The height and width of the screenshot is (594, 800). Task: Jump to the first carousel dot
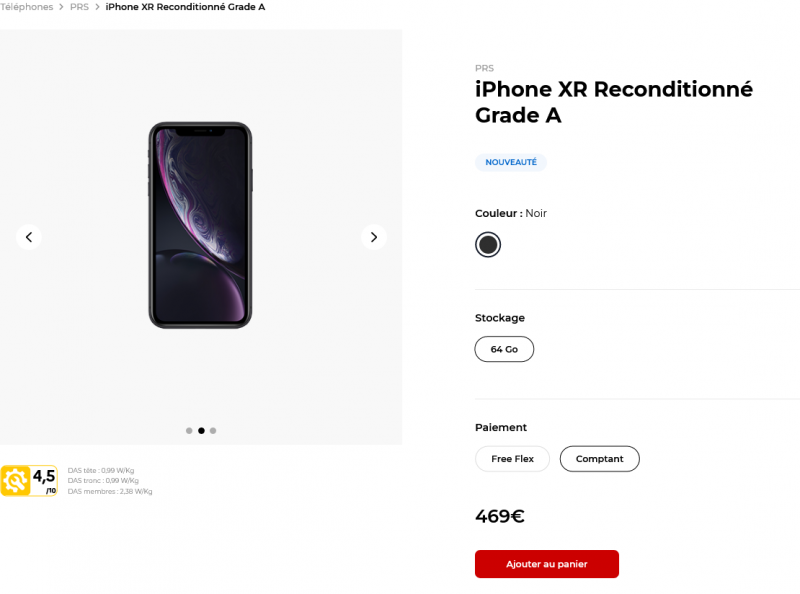coord(189,431)
